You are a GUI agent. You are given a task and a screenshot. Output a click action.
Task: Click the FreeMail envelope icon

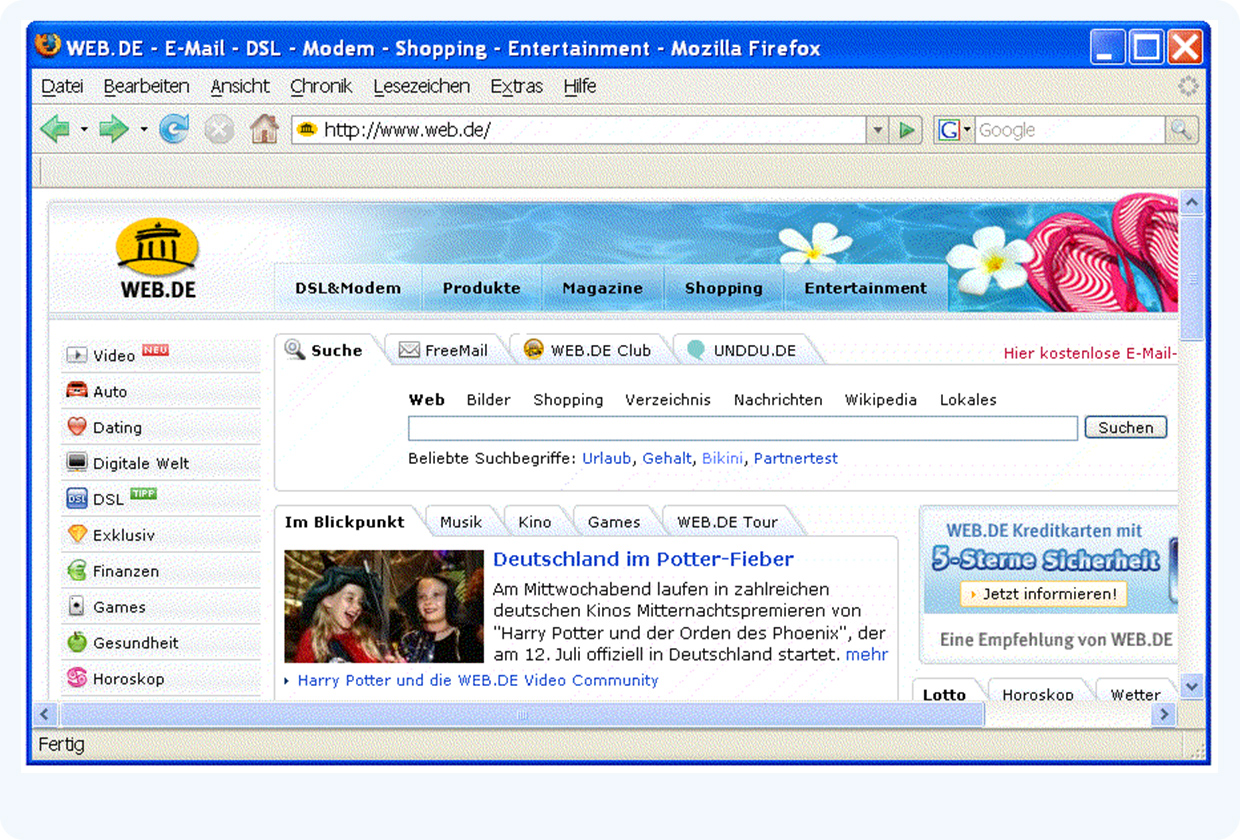407,350
